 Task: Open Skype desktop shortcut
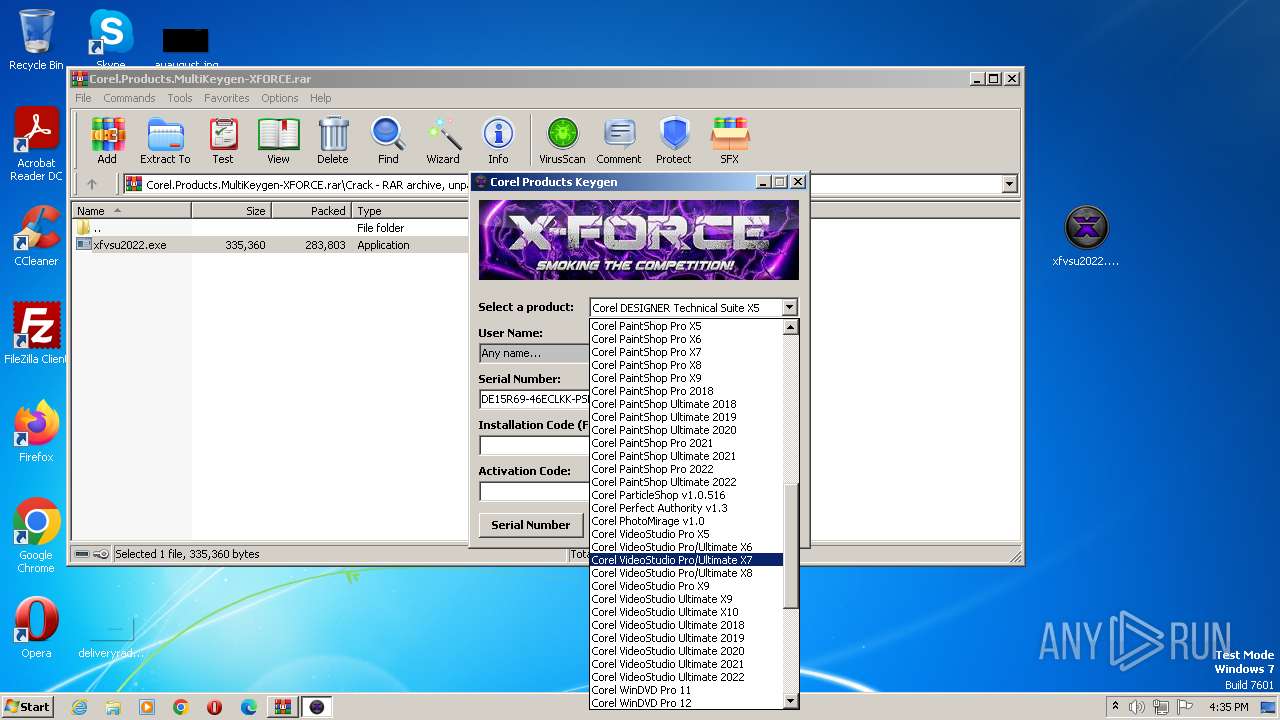point(111,40)
